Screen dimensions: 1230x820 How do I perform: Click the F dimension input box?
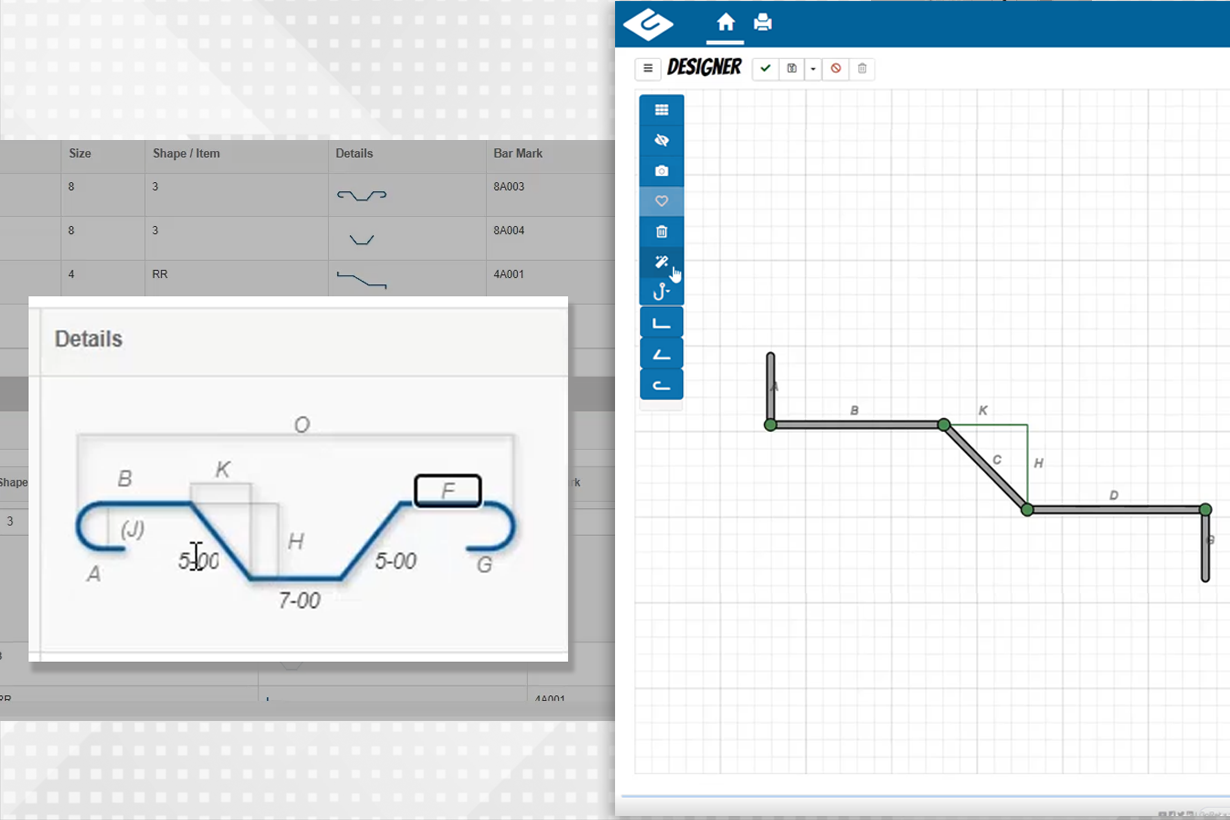click(448, 491)
